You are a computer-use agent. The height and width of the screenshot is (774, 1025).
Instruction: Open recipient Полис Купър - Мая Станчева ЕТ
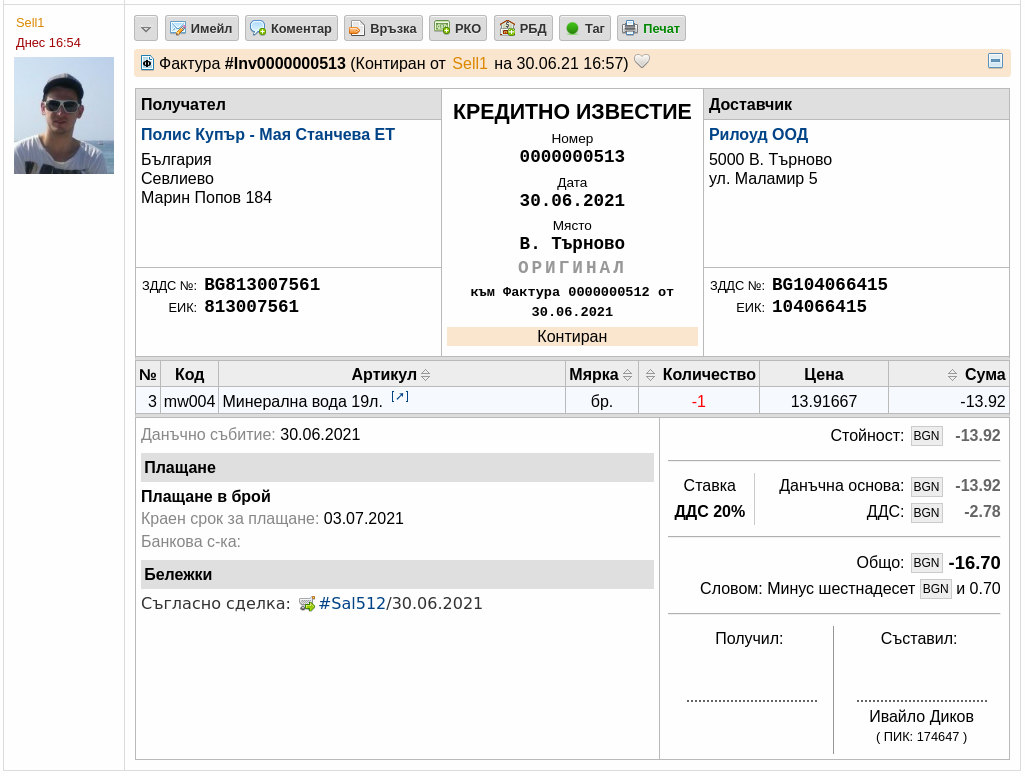(268, 135)
